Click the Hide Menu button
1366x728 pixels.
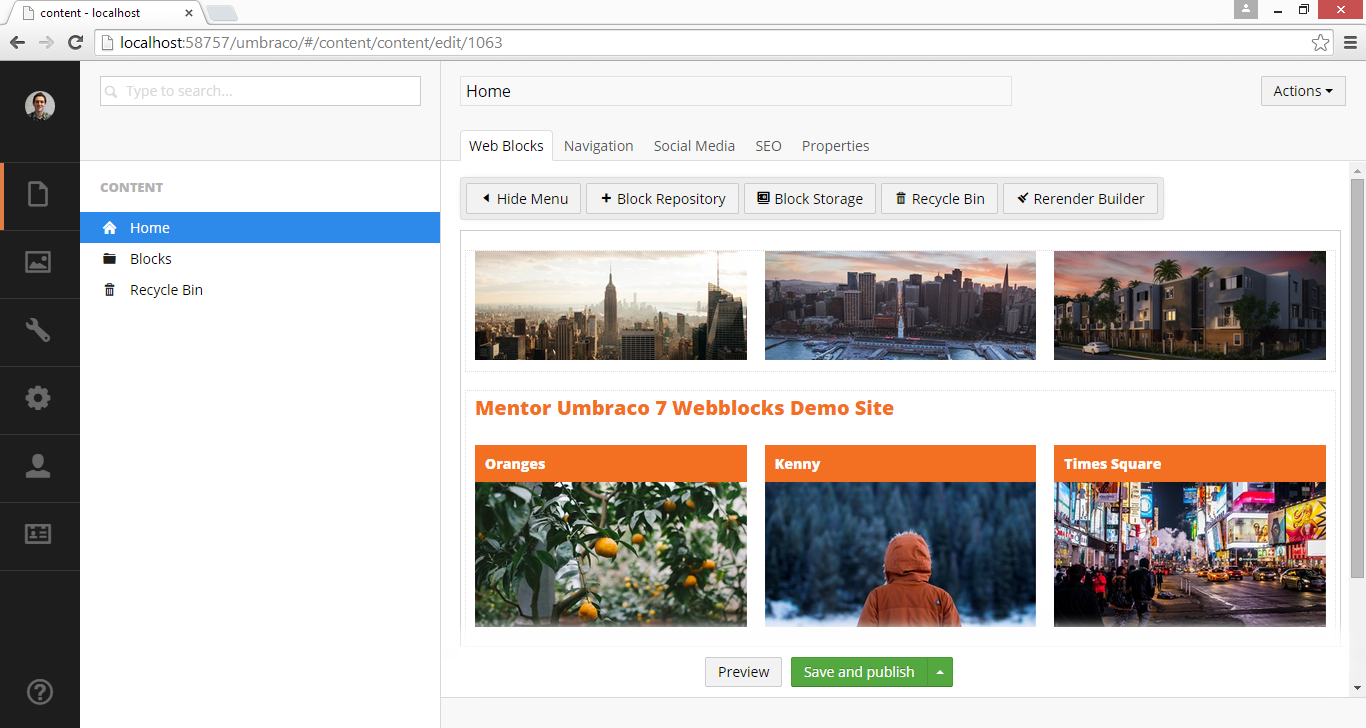524,198
